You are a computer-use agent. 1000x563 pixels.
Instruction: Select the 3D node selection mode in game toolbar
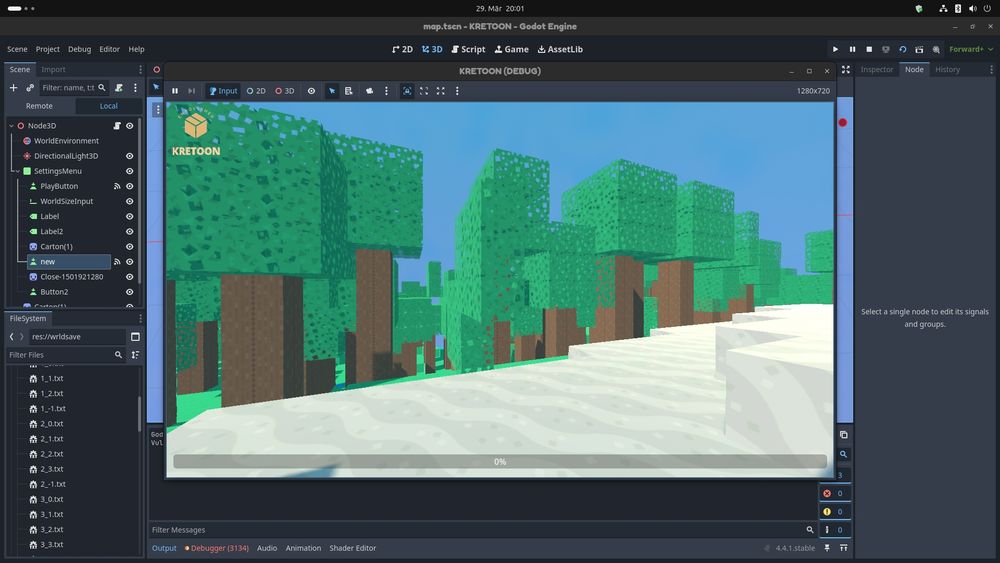(285, 91)
